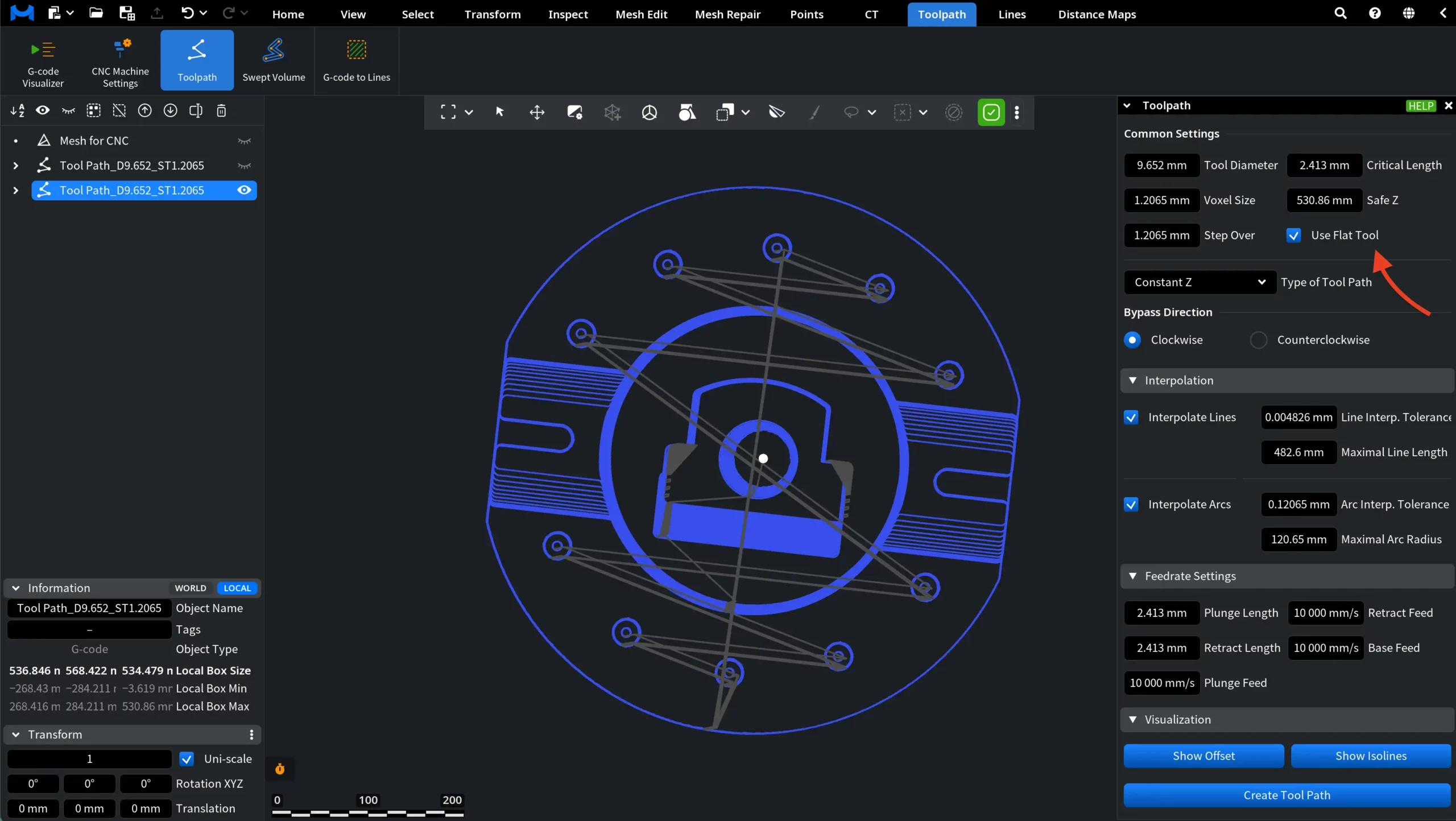Click the hide all closed-eye icon above tree
Screen dimensions: 1456x821
point(68,110)
